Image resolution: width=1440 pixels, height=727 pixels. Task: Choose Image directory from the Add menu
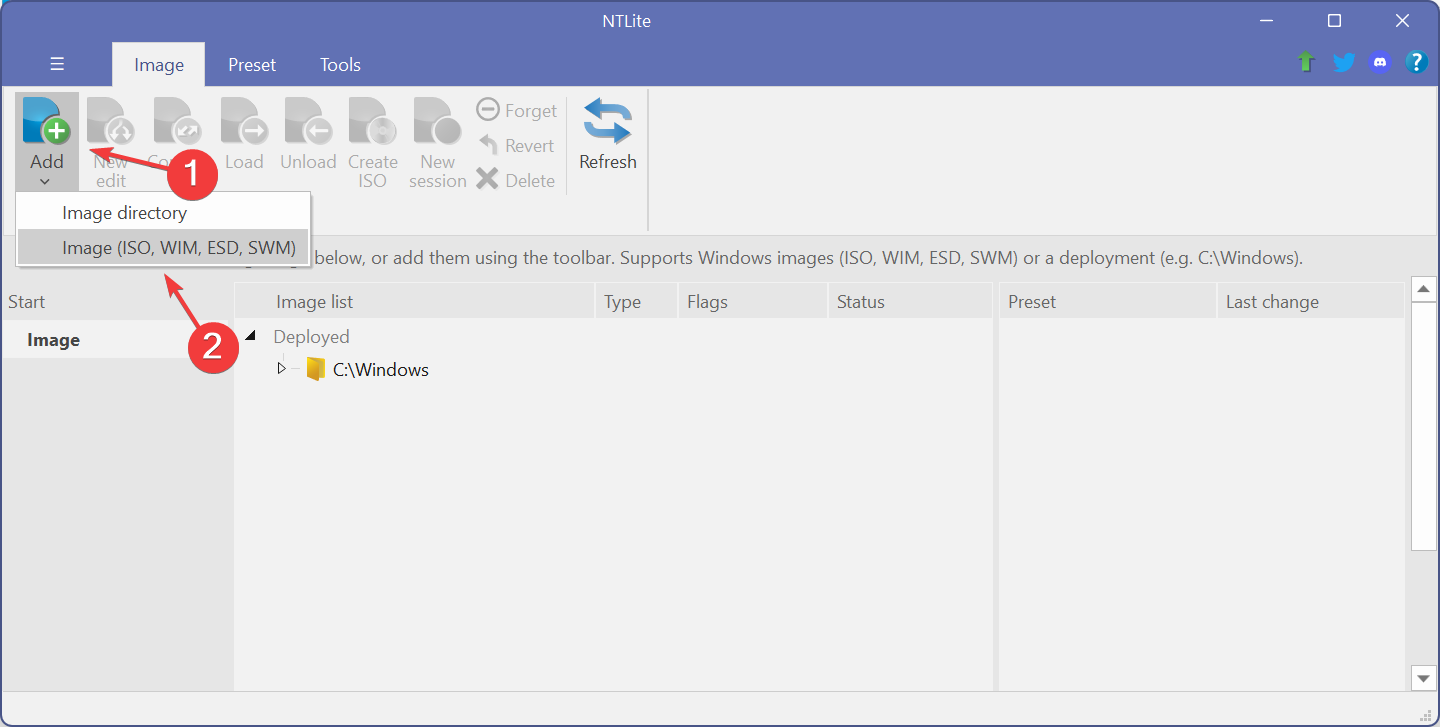(x=164, y=213)
